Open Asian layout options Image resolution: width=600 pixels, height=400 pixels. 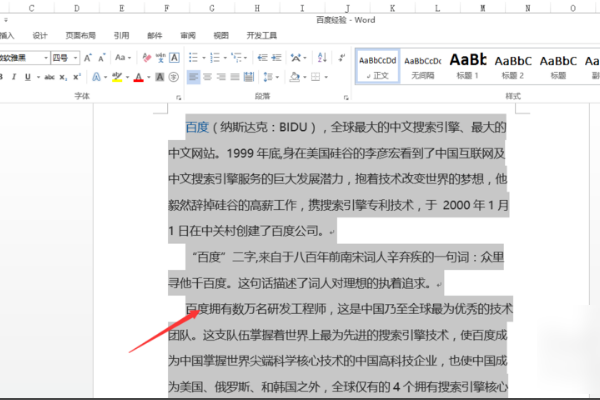[x=296, y=58]
